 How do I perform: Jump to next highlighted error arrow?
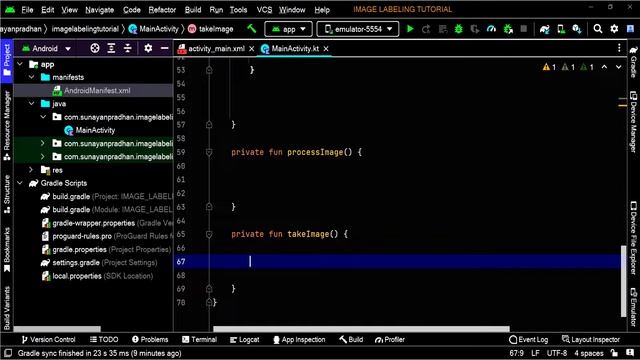[619, 67]
